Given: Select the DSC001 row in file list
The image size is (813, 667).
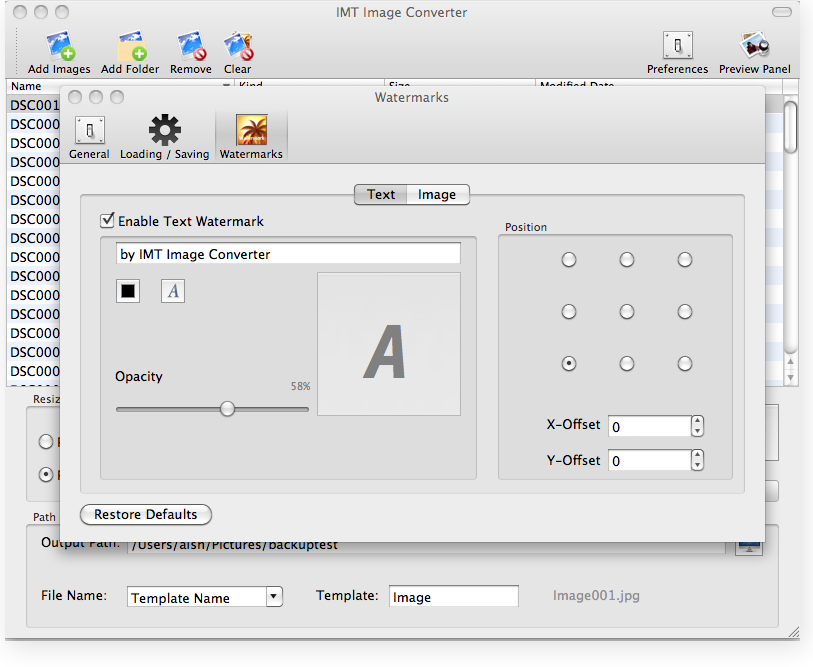Looking at the screenshot, I should point(34,105).
